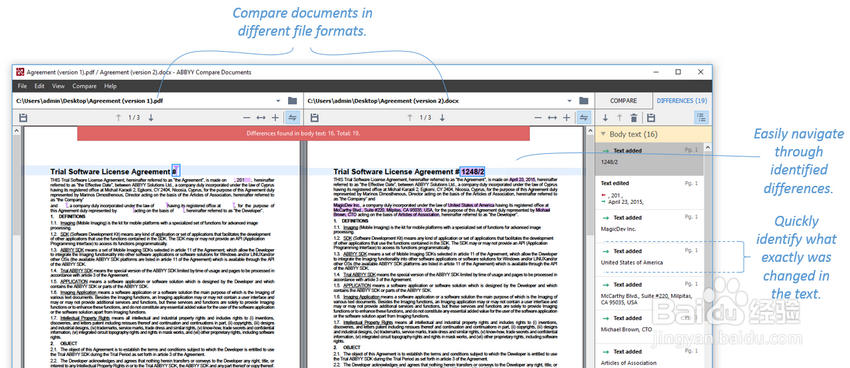Screen dimensions: 850x368
Task: Select the 'Michael Brown, CTO' difference
Action: pos(649,326)
